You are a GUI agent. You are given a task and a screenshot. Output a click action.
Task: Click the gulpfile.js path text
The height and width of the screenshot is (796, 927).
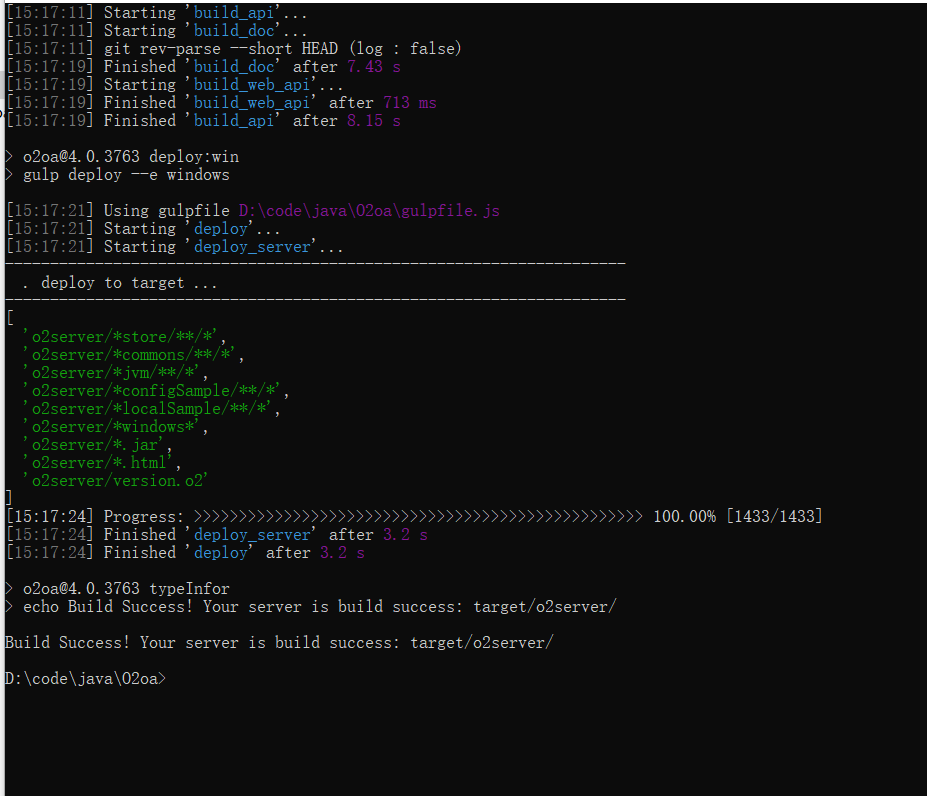[368, 211]
